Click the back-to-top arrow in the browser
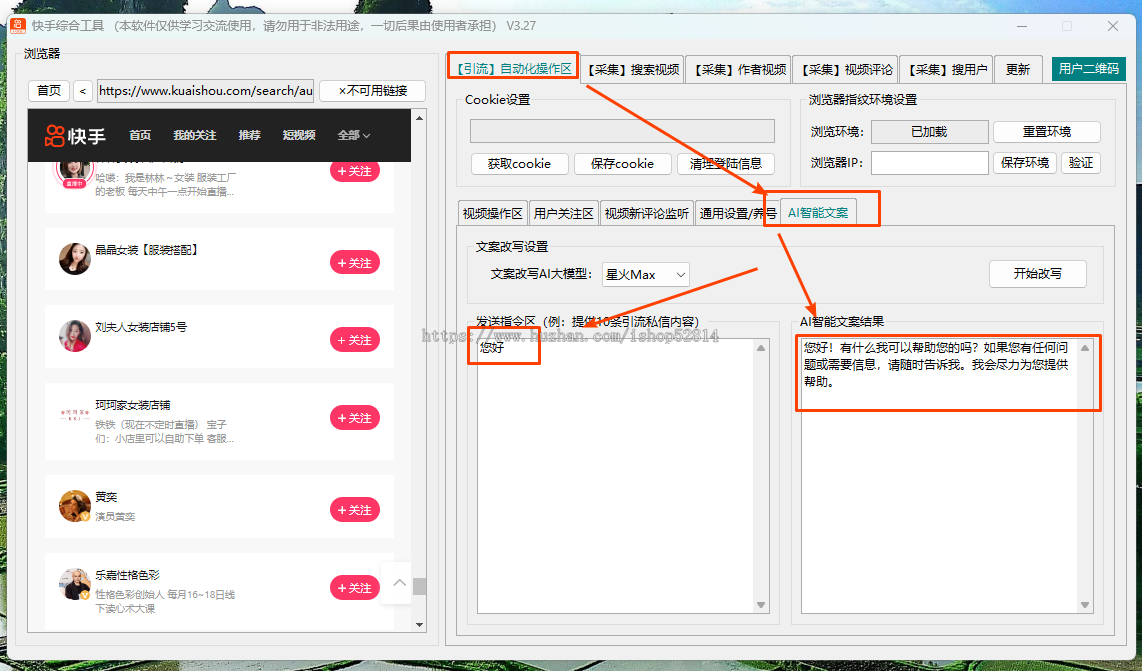This screenshot has width=1142, height=671. [x=399, y=583]
